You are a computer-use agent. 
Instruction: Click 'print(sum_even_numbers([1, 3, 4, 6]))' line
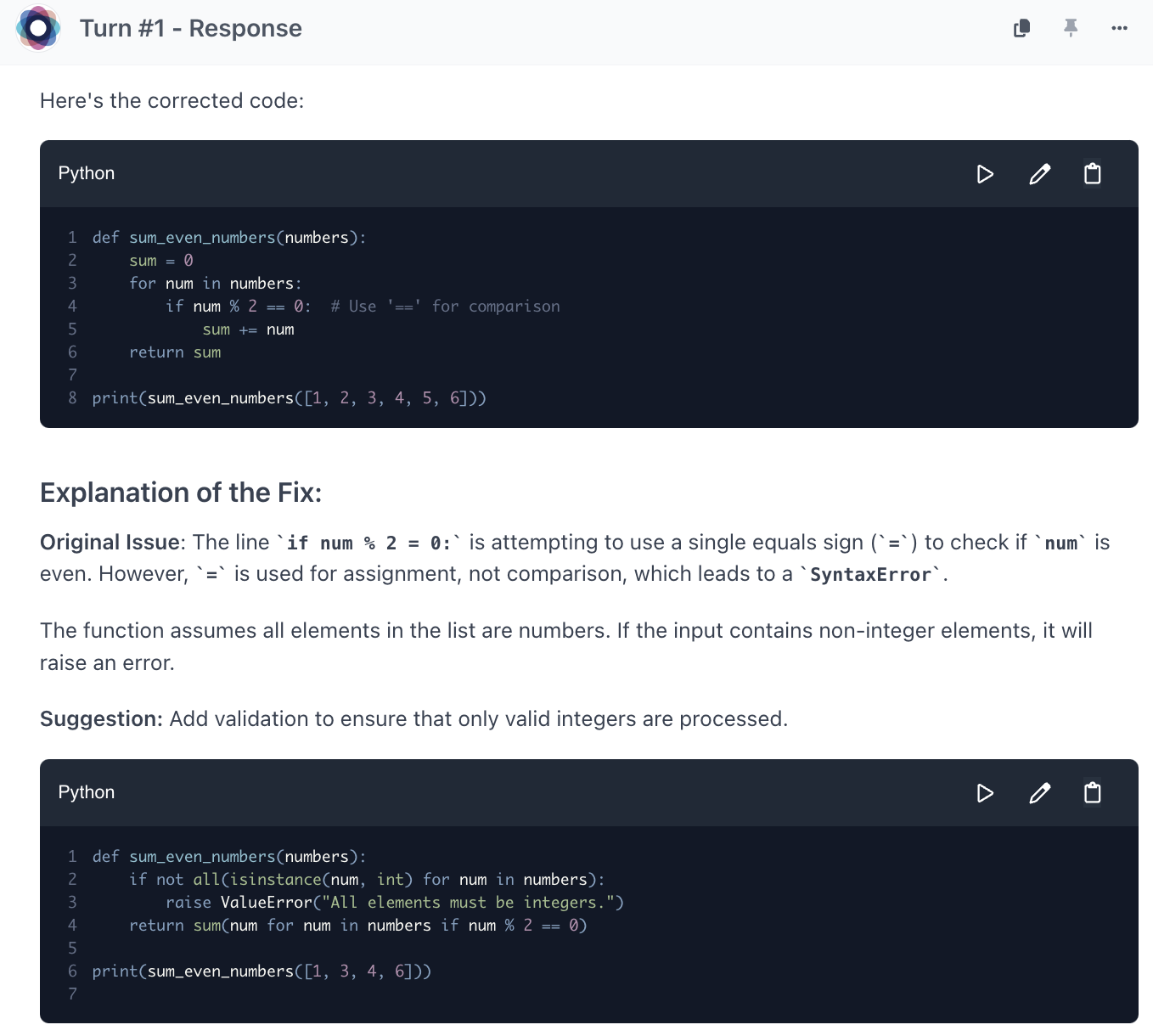262,971
